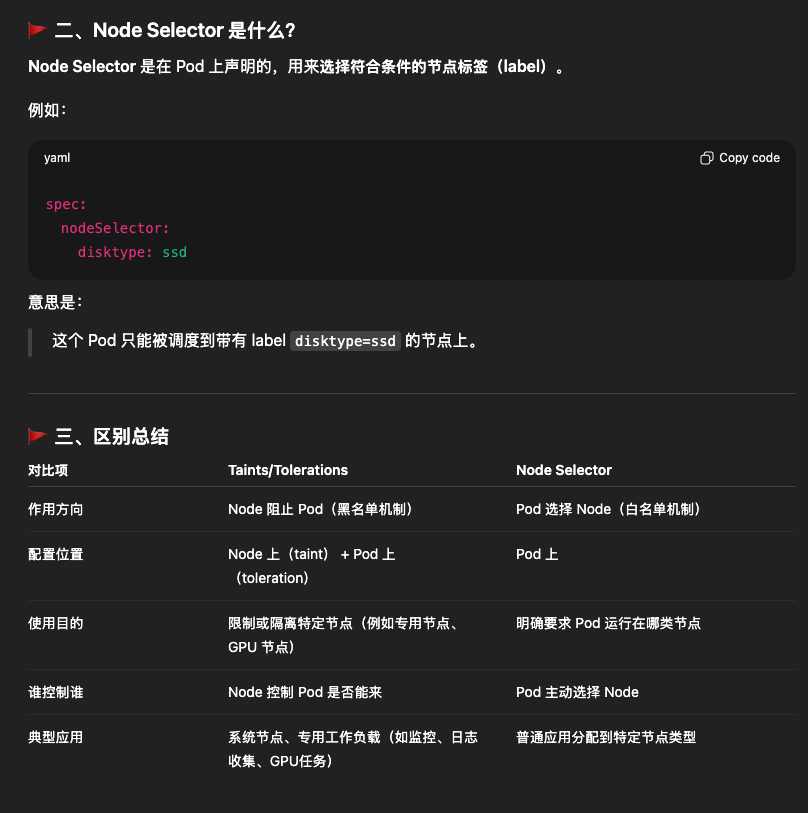Click the inline code "disktype=ssd"
The width and height of the screenshot is (808, 813).
tap(346, 341)
